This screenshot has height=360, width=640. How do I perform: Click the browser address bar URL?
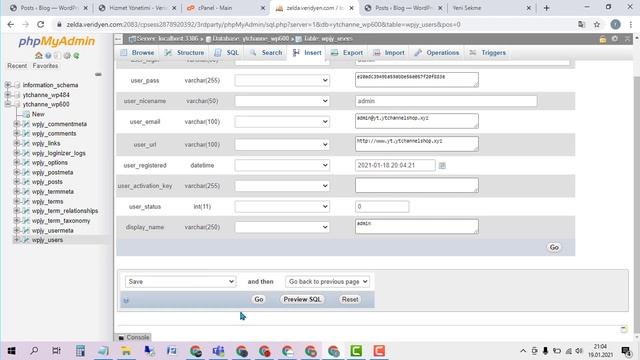click(x=263, y=24)
